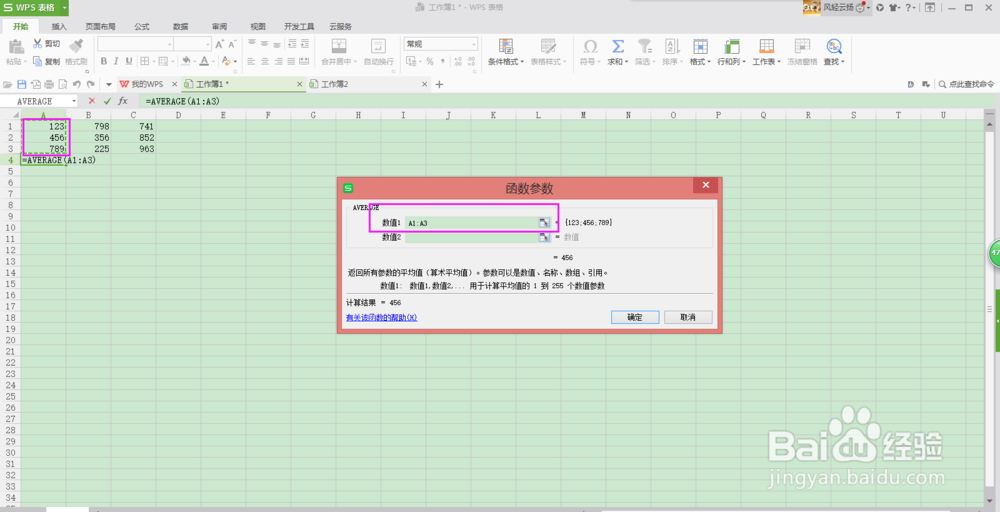Click the Freeze Panes icon

tap(802, 46)
